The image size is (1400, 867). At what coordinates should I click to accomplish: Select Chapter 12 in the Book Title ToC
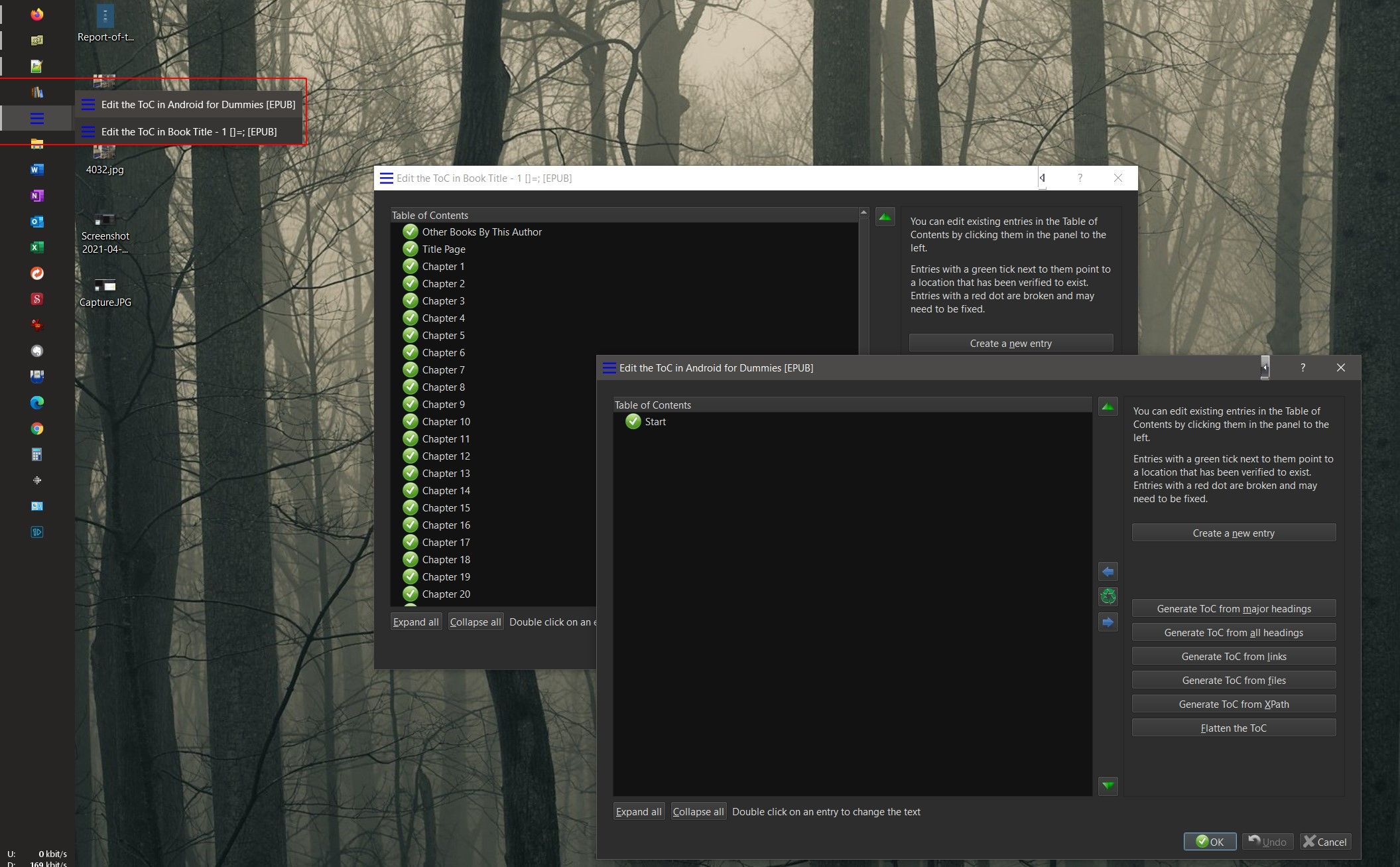pos(446,456)
